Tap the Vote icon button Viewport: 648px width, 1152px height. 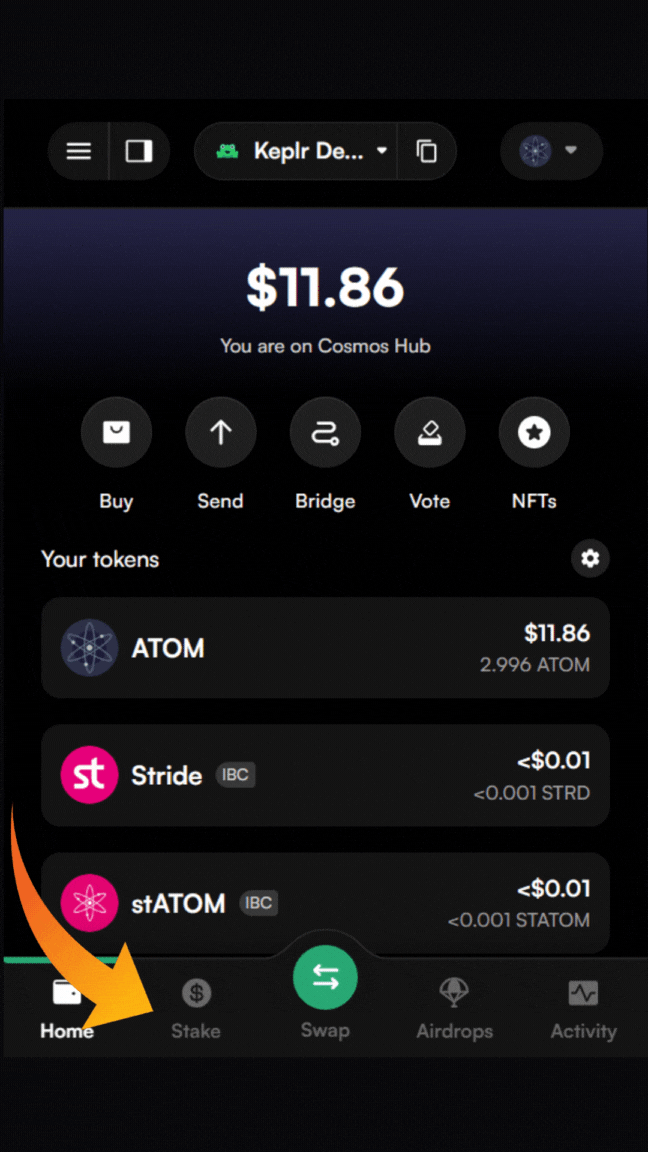coord(429,432)
